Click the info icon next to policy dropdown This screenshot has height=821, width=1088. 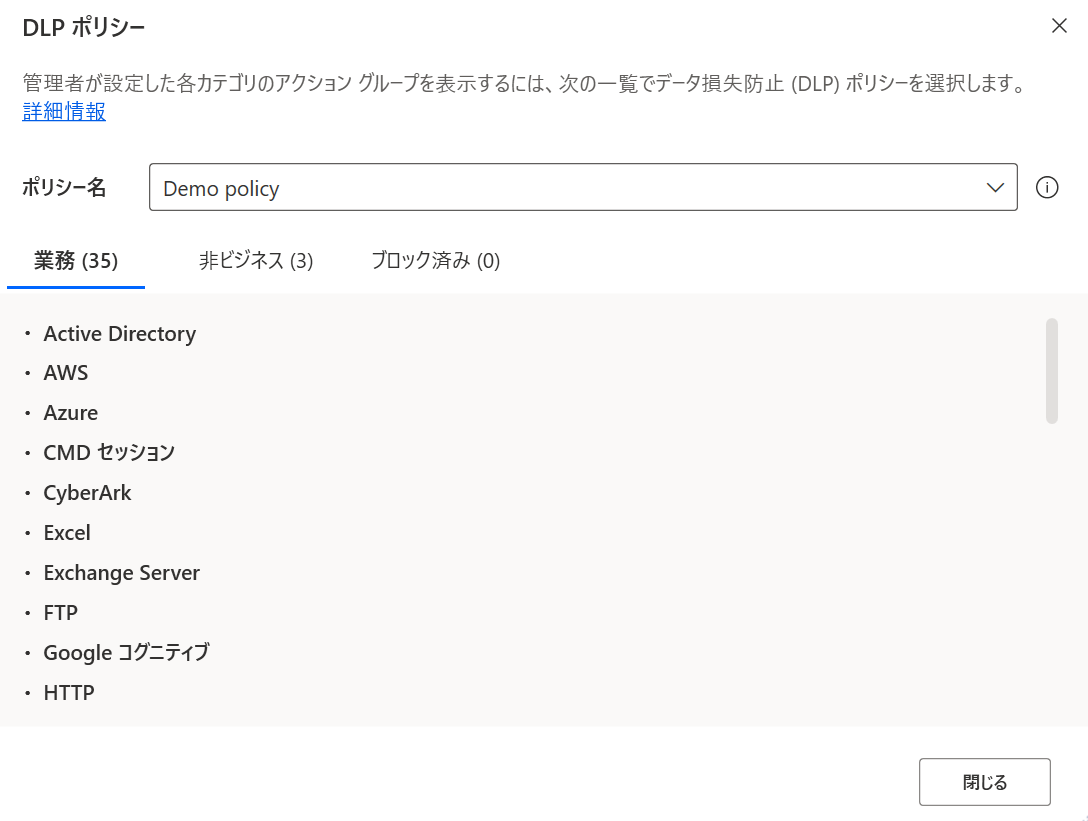pyautogui.click(x=1046, y=187)
